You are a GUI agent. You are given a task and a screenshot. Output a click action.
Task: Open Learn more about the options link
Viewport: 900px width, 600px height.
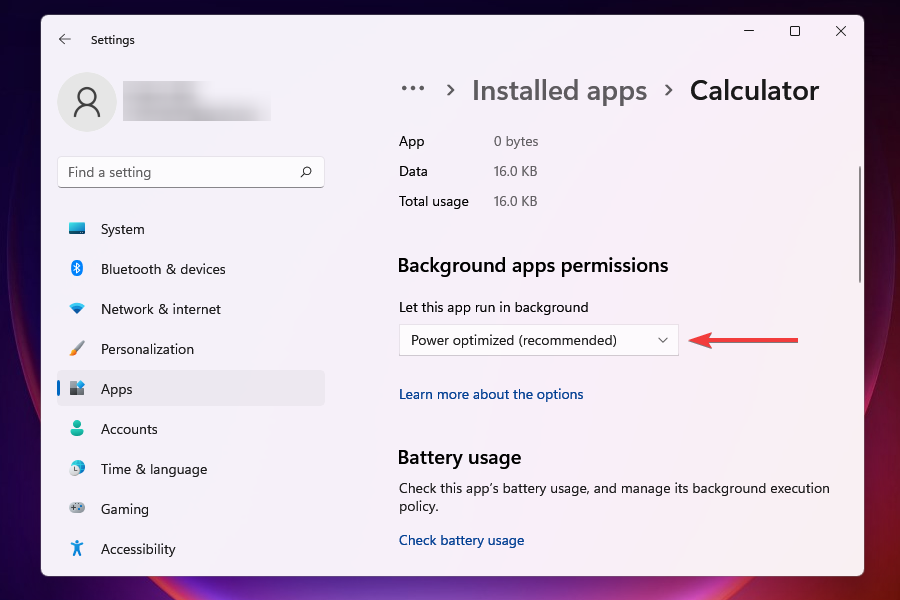491,394
